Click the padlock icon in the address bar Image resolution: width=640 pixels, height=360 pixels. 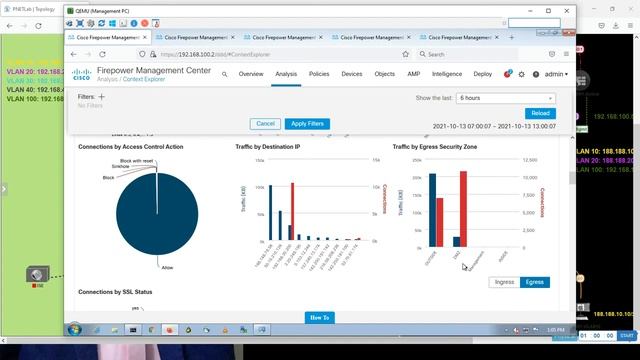pyautogui.click(x=153, y=54)
